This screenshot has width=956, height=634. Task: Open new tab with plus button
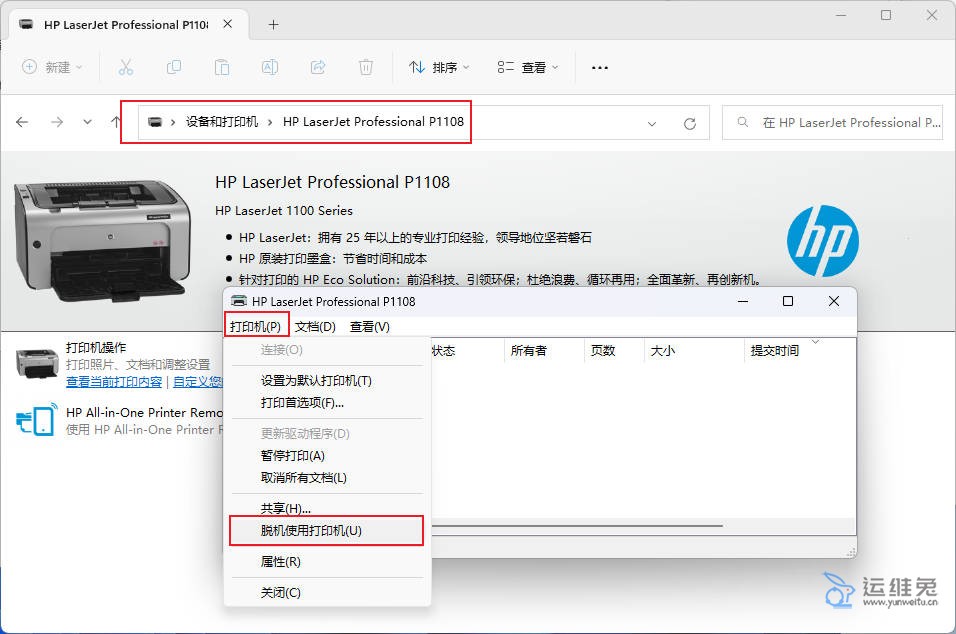[273, 25]
